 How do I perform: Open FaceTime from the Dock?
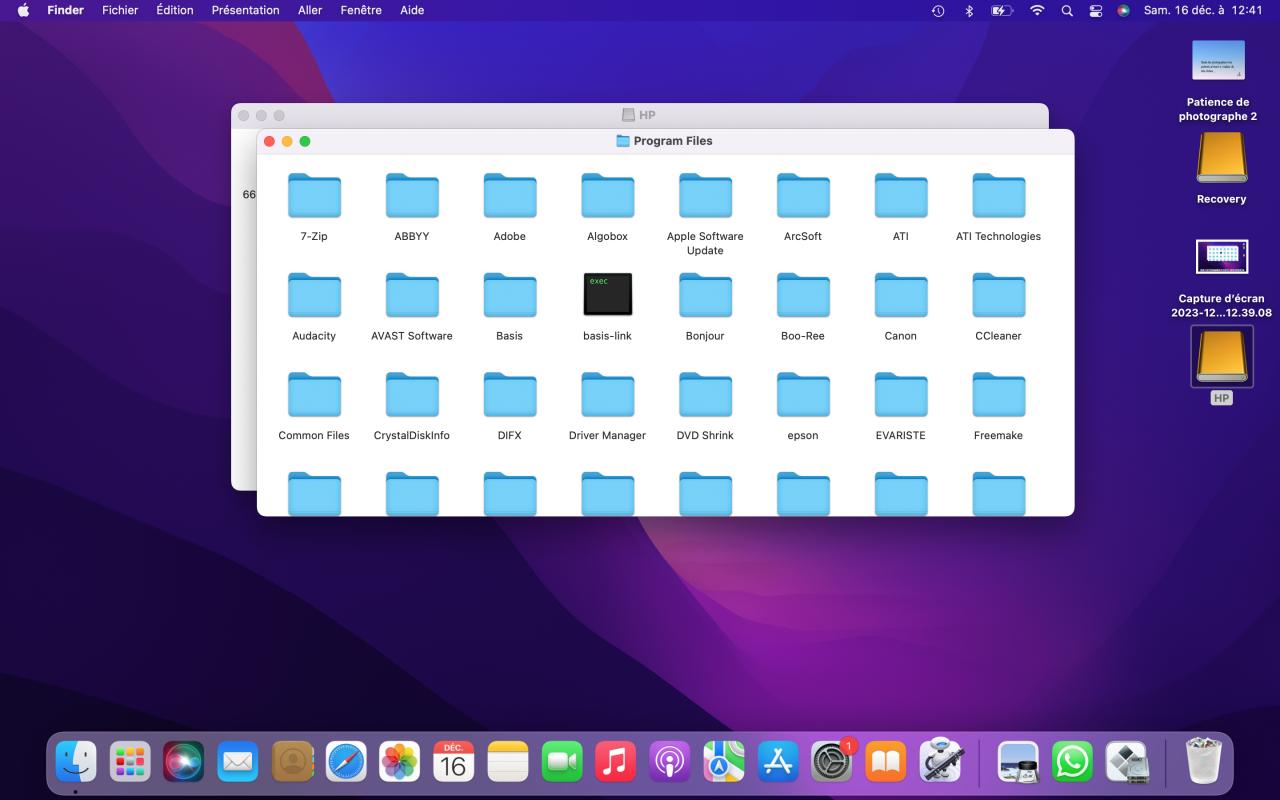(x=562, y=762)
